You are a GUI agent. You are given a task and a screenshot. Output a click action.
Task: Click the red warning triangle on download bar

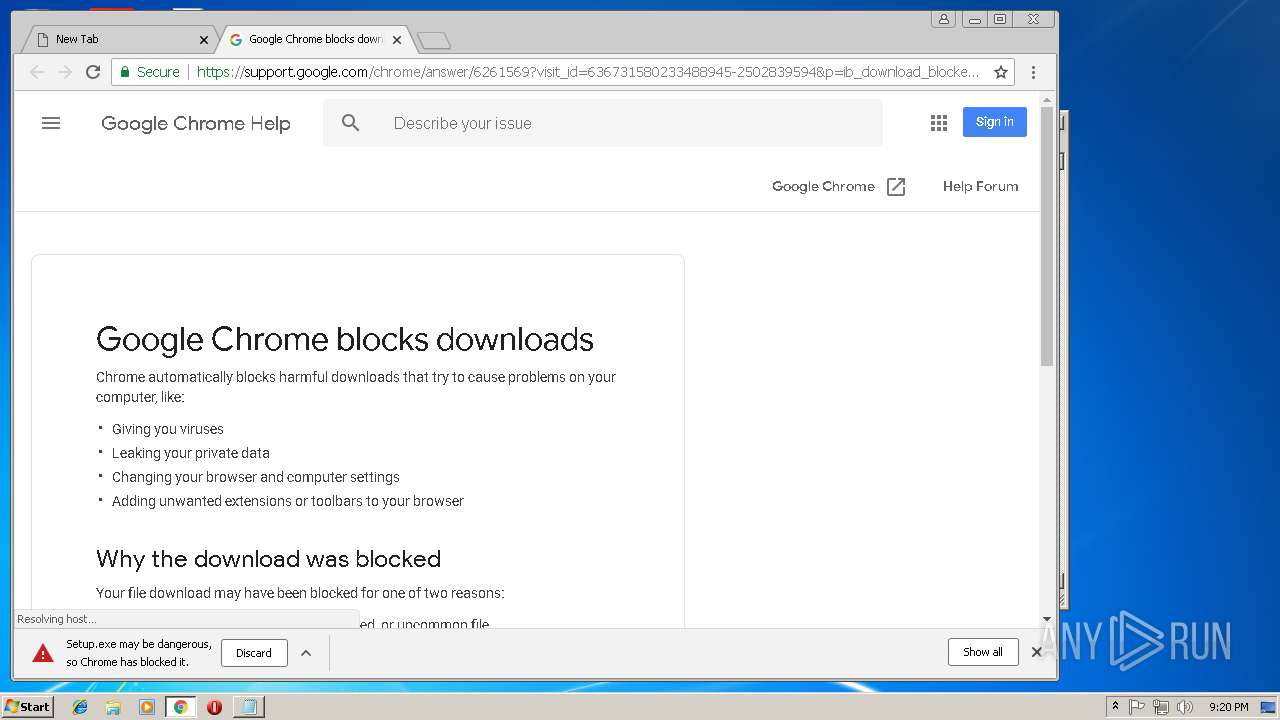tap(43, 653)
